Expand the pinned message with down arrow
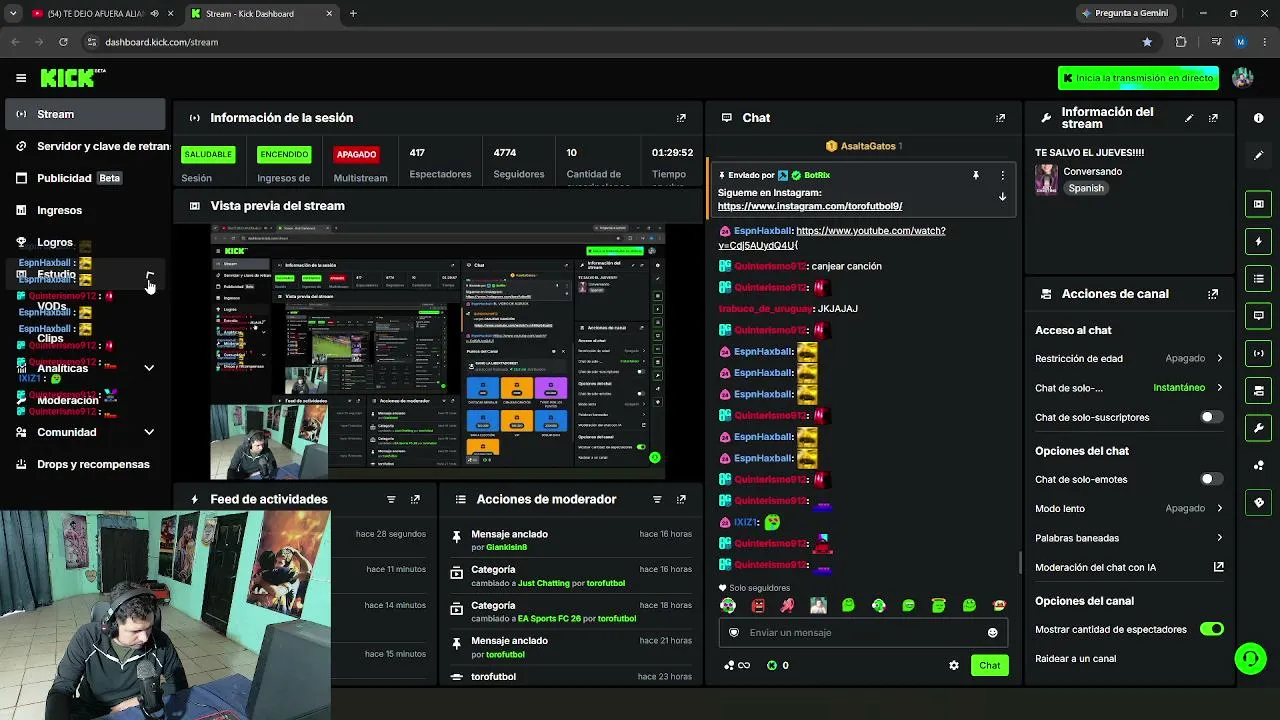Screen dimensions: 1280x720 pos(1002,197)
